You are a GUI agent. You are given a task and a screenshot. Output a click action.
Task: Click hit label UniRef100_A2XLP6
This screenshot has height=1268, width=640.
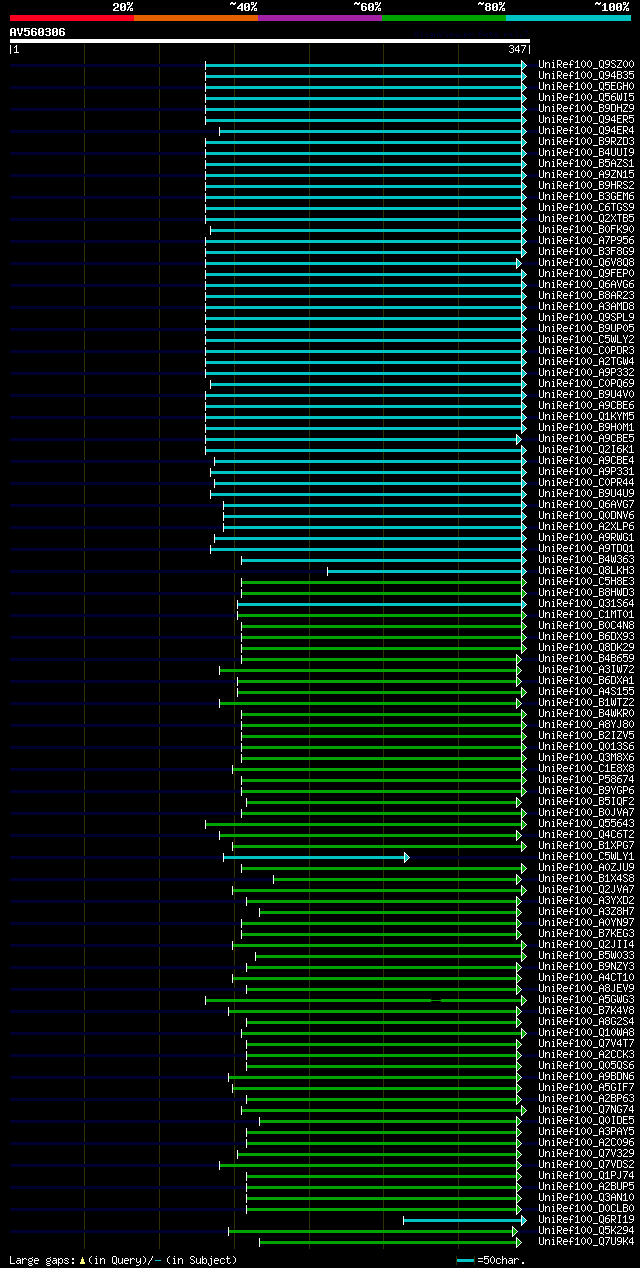(586, 526)
